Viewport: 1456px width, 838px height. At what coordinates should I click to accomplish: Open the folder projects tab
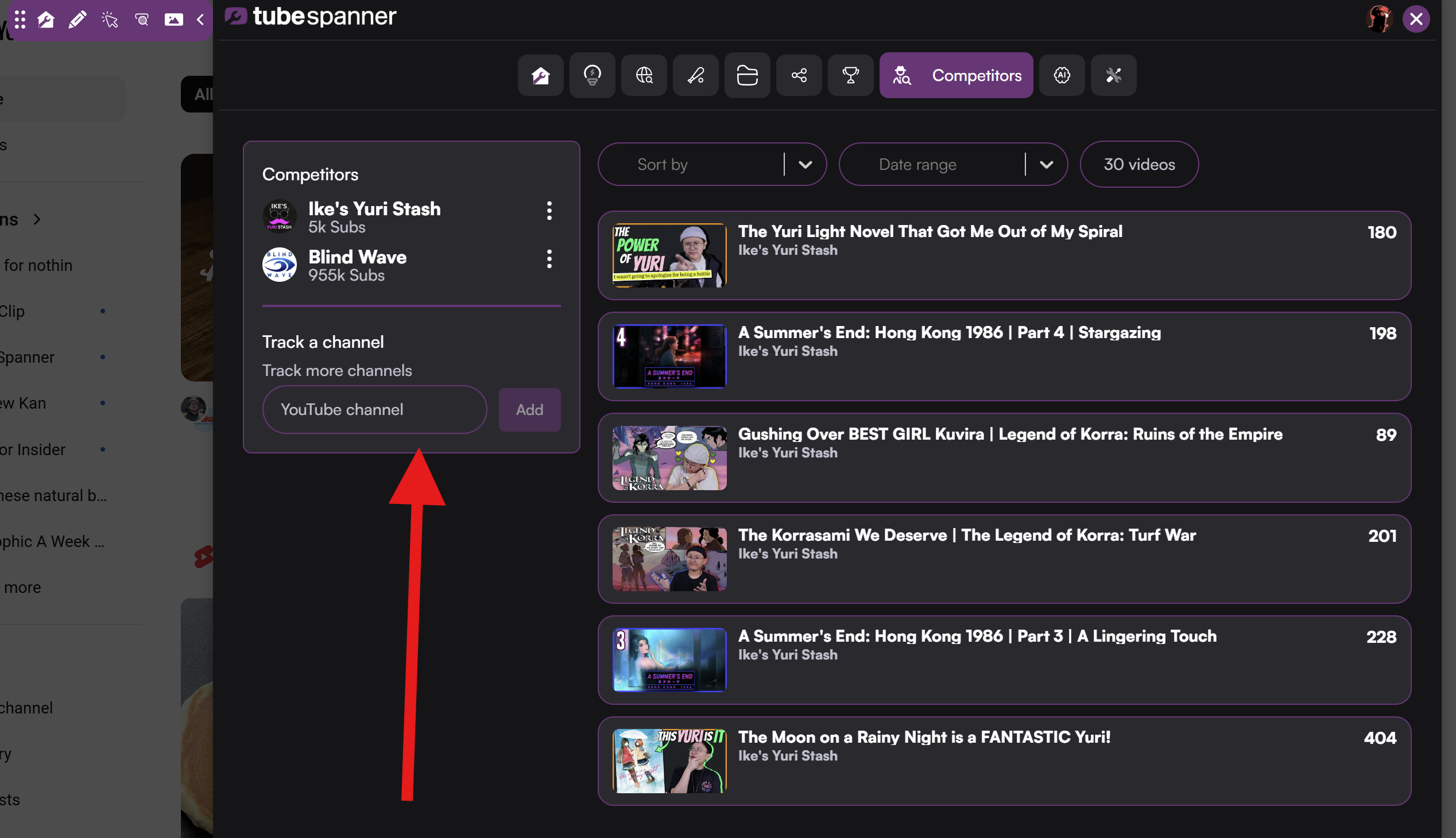pos(748,75)
